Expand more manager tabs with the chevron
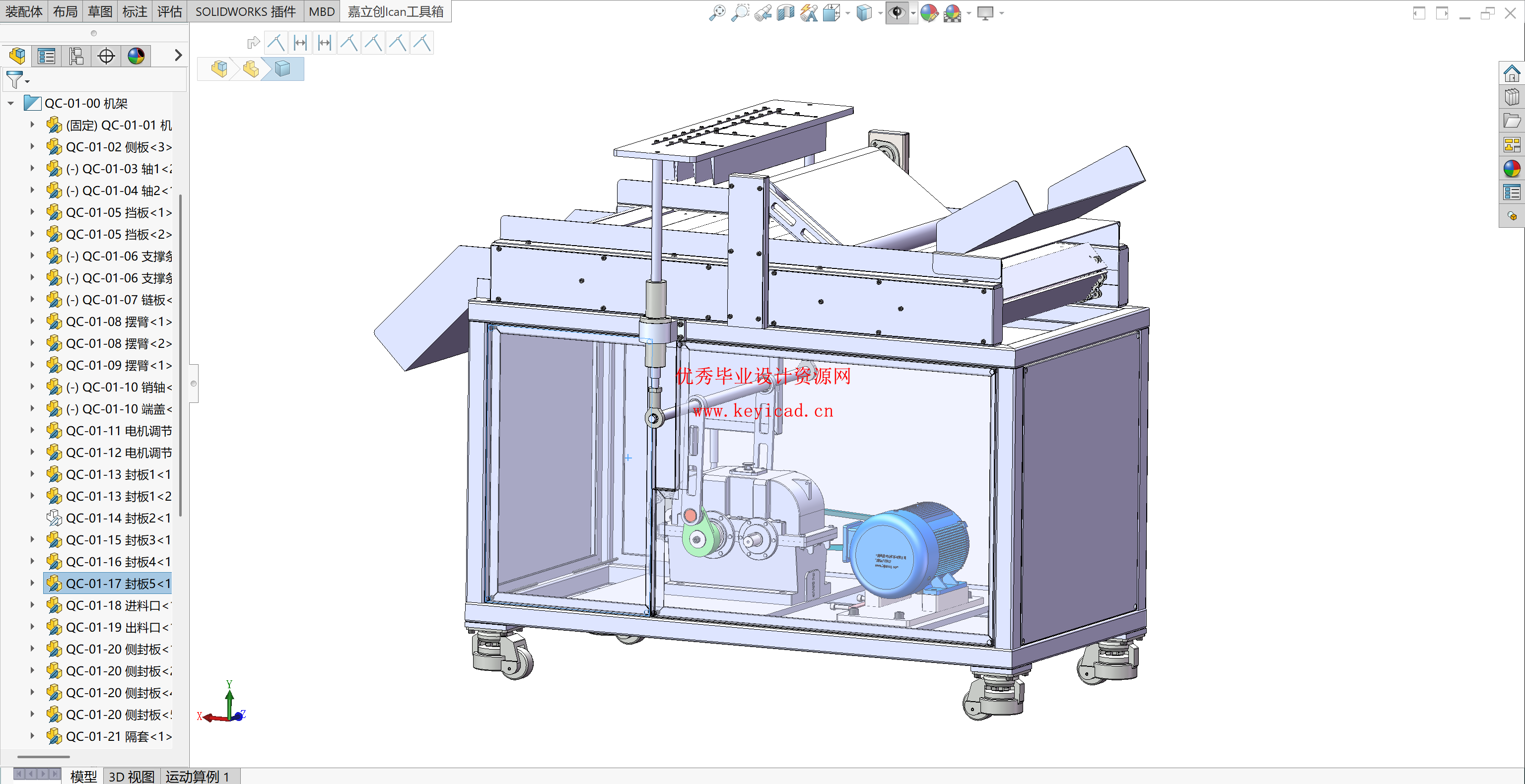1525x784 pixels. point(178,56)
